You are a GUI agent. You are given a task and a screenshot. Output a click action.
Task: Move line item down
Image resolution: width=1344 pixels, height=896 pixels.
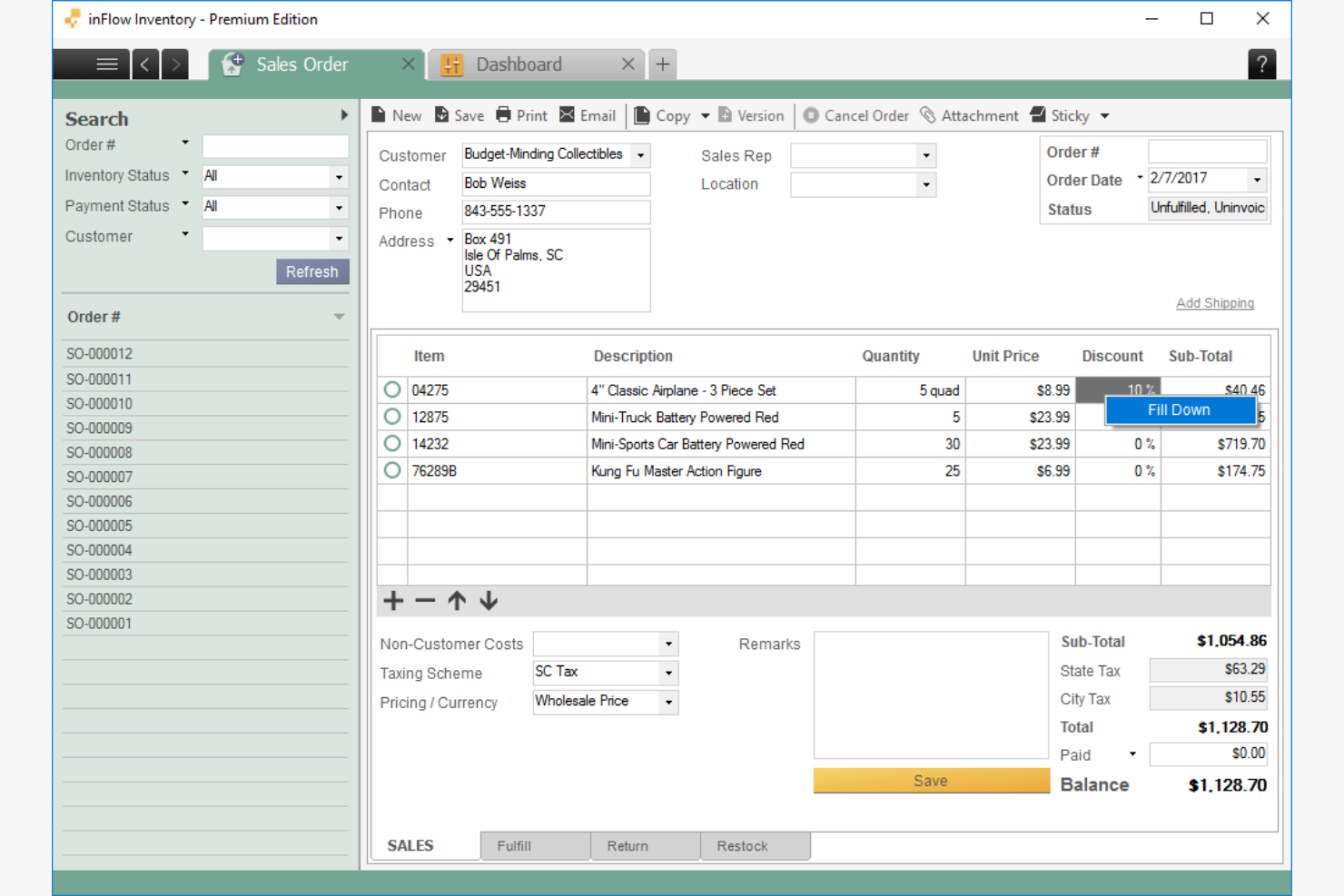tap(489, 600)
